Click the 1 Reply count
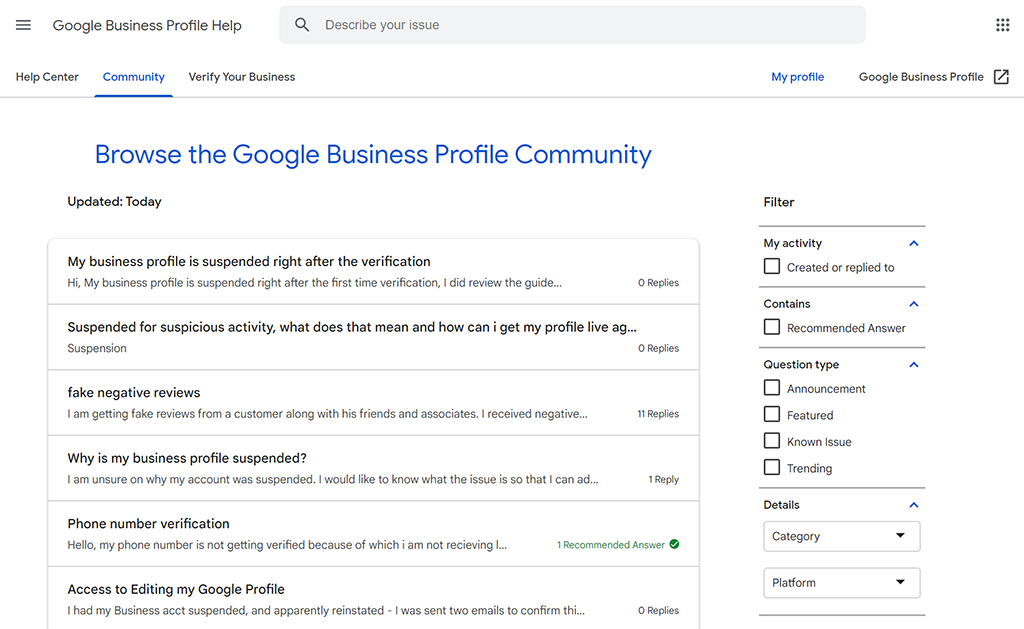1024x629 pixels. point(663,479)
